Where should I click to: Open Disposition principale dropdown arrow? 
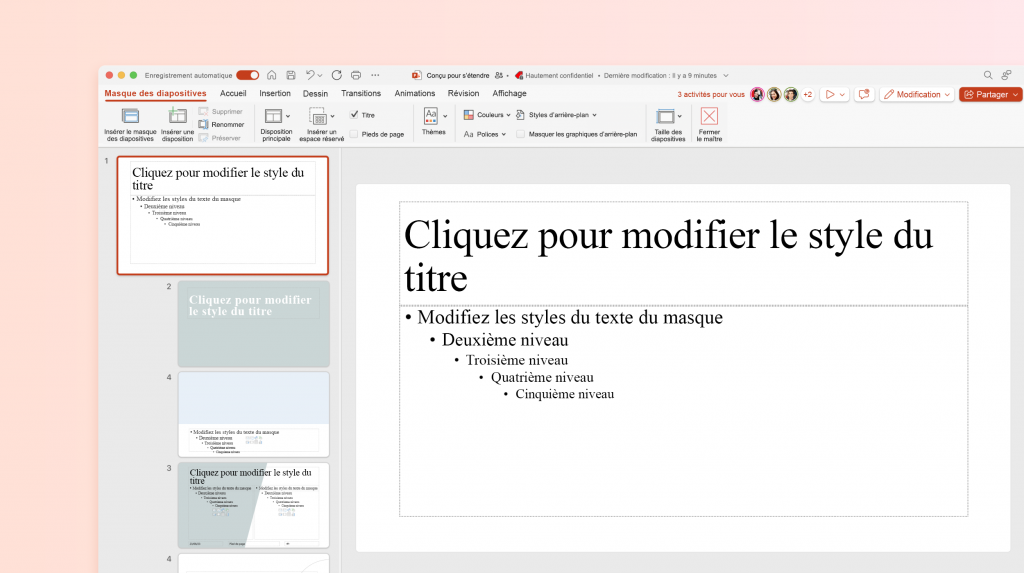(288, 117)
